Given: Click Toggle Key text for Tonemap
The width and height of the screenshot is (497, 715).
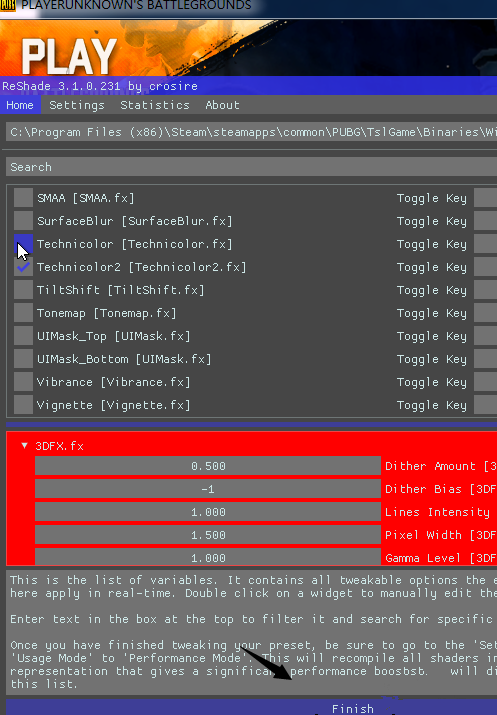Looking at the screenshot, I should tap(432, 313).
